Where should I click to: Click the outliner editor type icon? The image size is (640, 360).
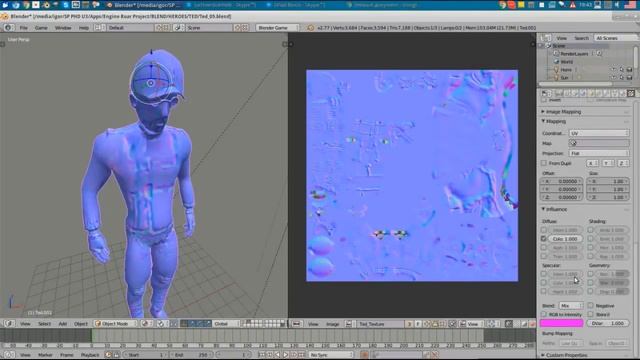click(x=545, y=38)
